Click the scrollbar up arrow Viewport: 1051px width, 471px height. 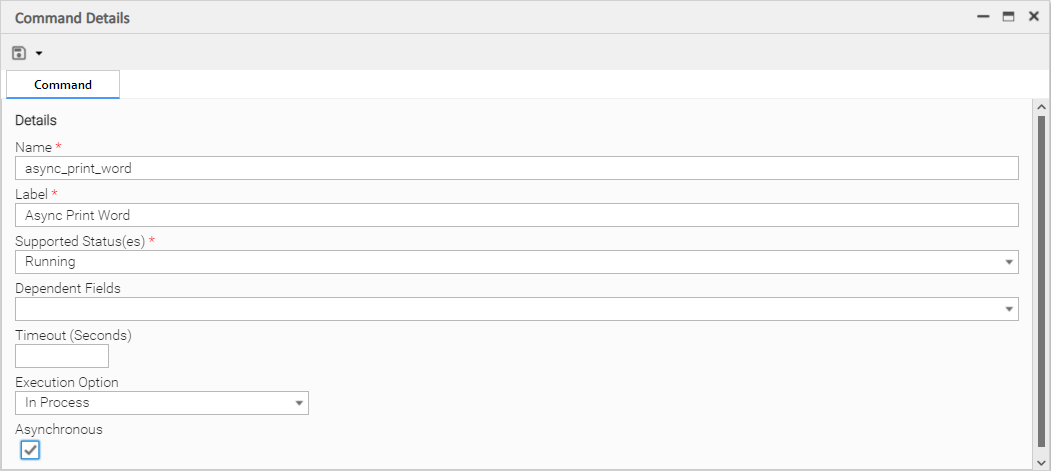(x=1041, y=107)
